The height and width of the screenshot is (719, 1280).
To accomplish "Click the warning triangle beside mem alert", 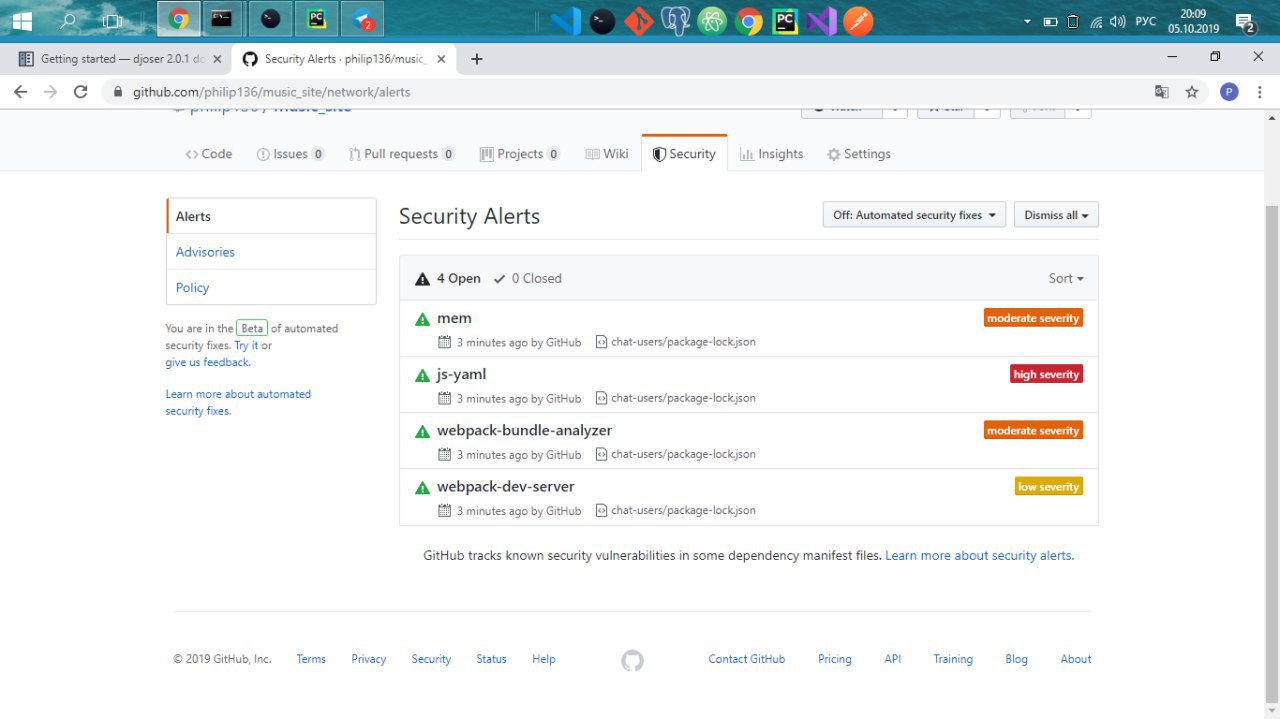I will tap(422, 319).
